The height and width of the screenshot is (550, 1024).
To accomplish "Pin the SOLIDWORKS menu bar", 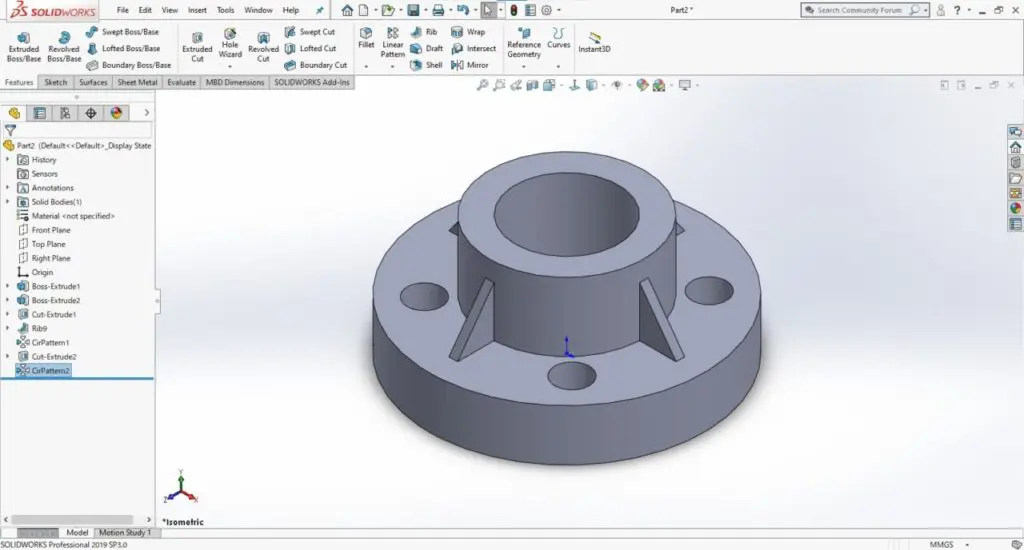I will pyautogui.click(x=319, y=10).
